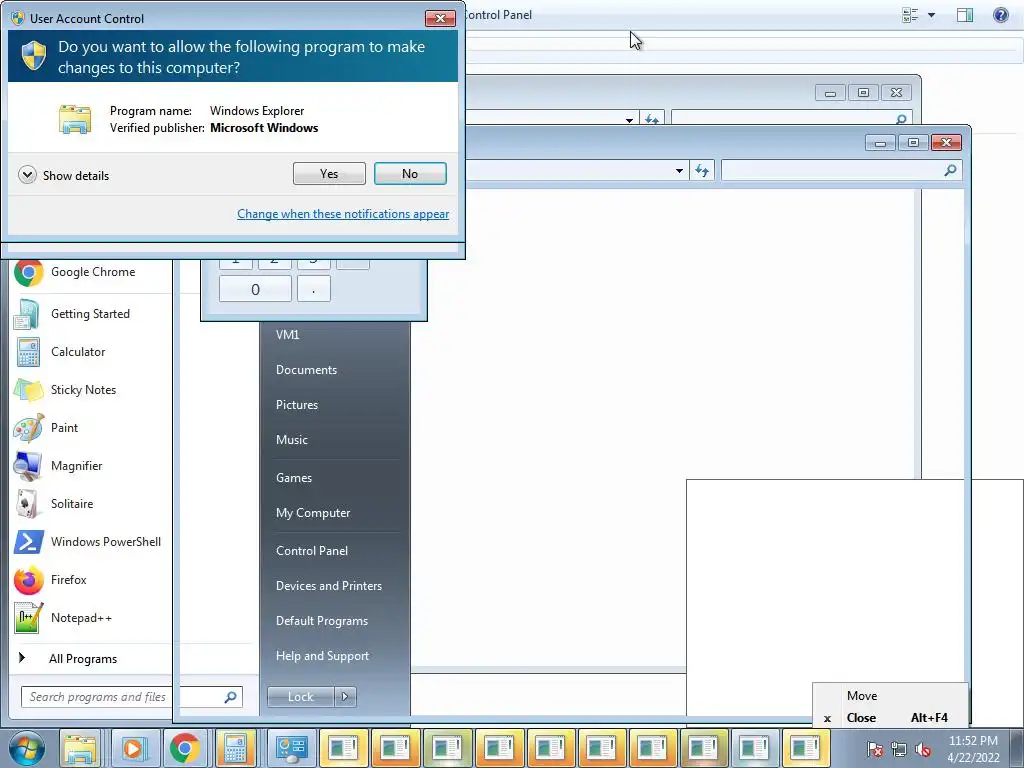Click muted volume tray icon
The height and width of the screenshot is (768, 1024).
click(x=922, y=748)
